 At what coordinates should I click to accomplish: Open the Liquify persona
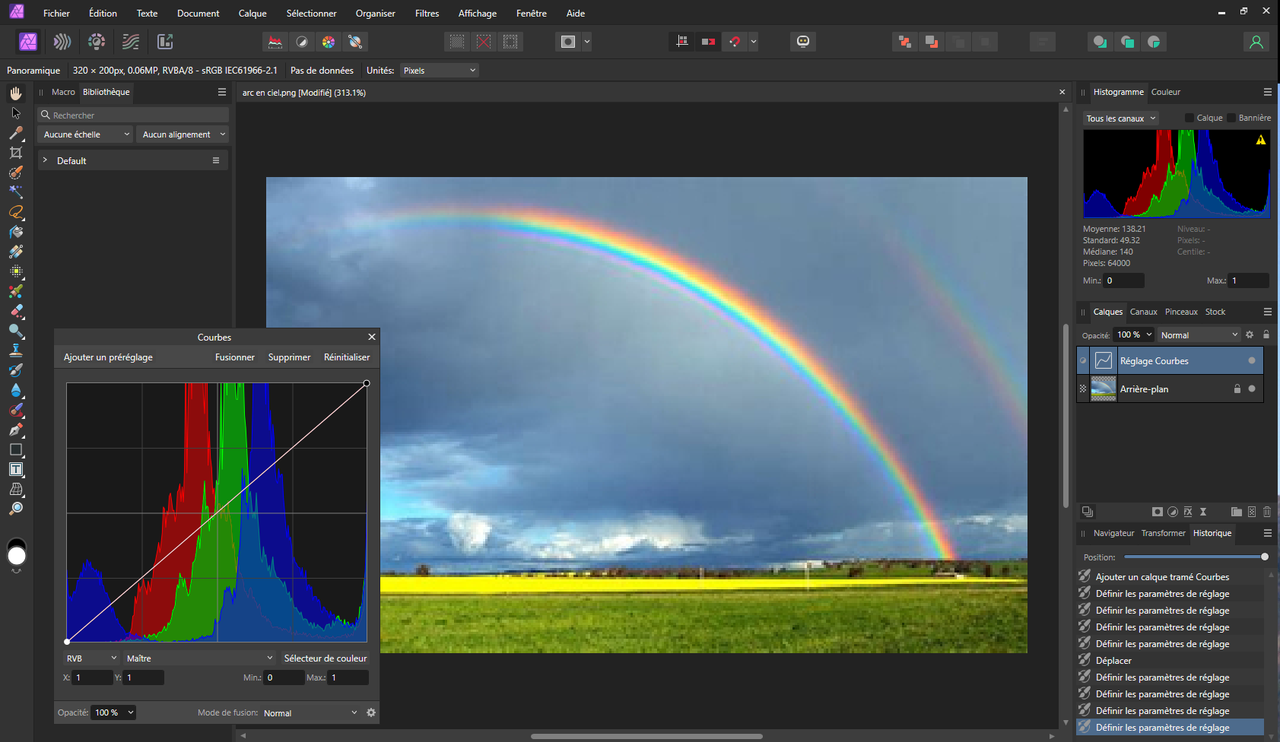click(x=62, y=42)
